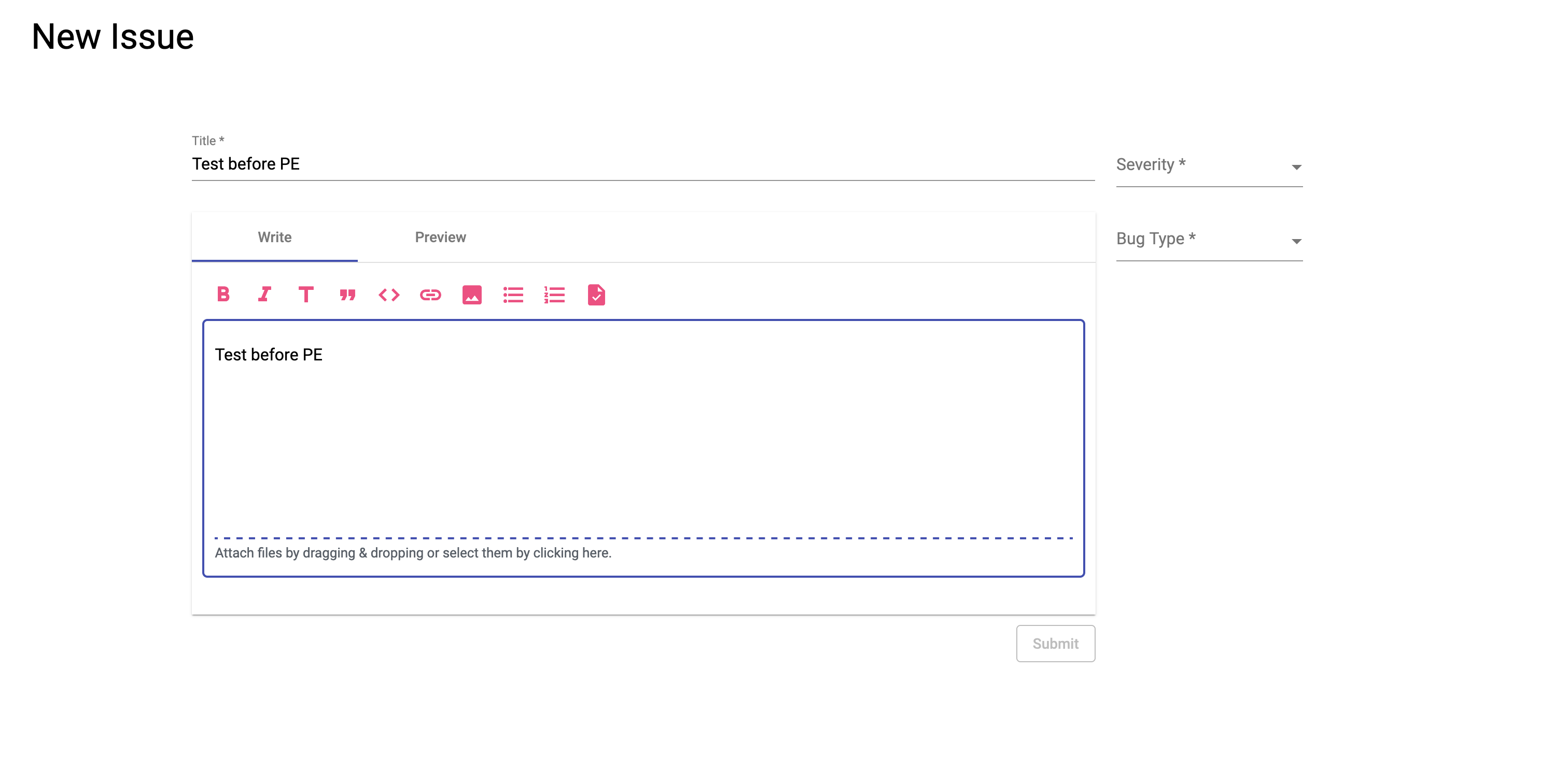Insert heading with the T icon
Viewport: 1568px width, 781px height.
305,295
